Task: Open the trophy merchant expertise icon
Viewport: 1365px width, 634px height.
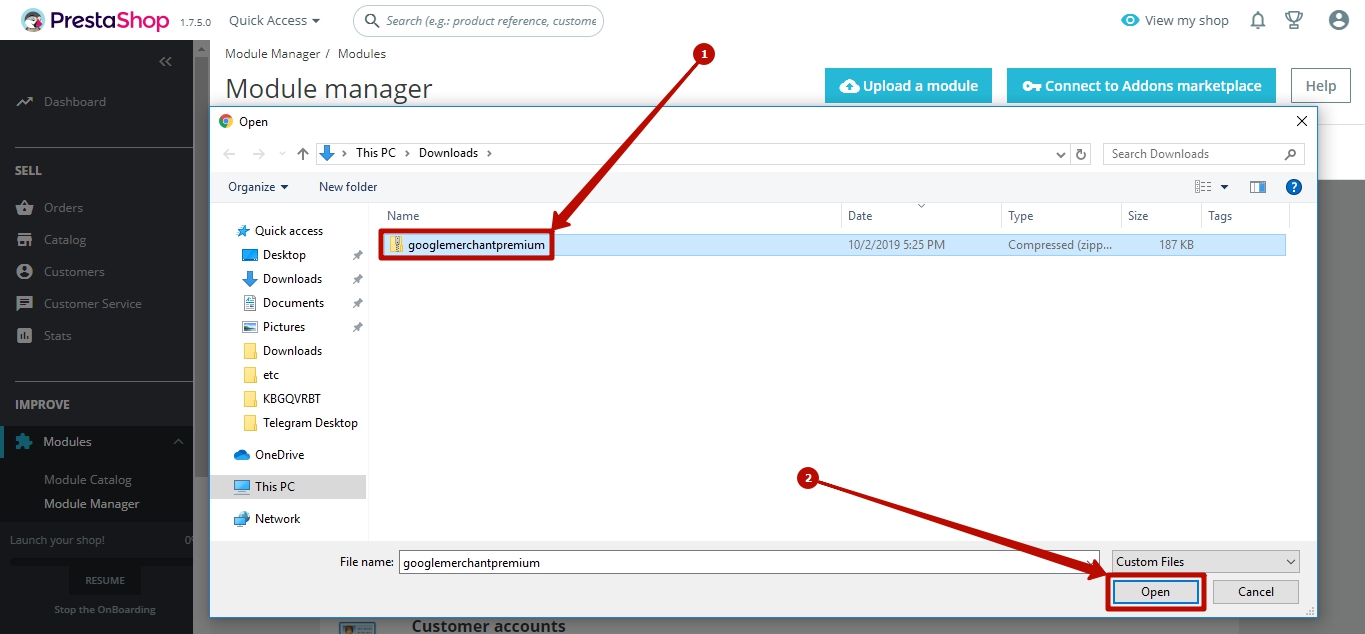Action: pos(1294,20)
